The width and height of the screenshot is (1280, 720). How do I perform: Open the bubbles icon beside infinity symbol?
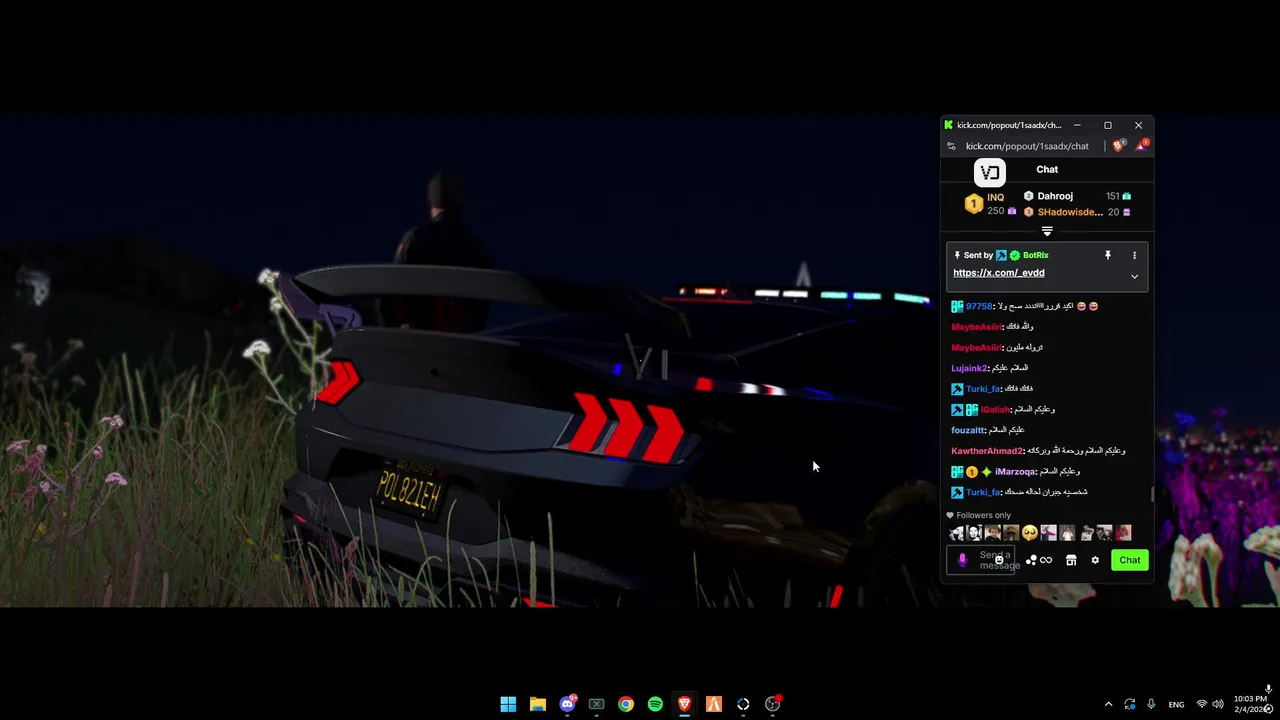(x=1031, y=560)
